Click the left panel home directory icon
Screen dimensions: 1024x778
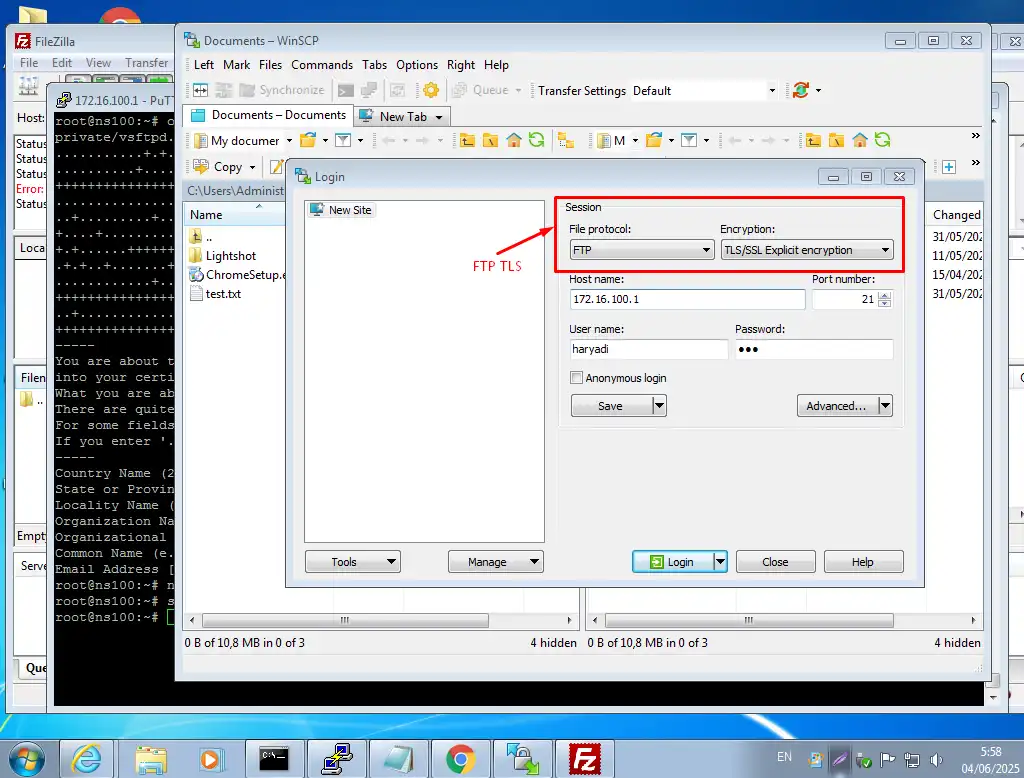pos(514,141)
